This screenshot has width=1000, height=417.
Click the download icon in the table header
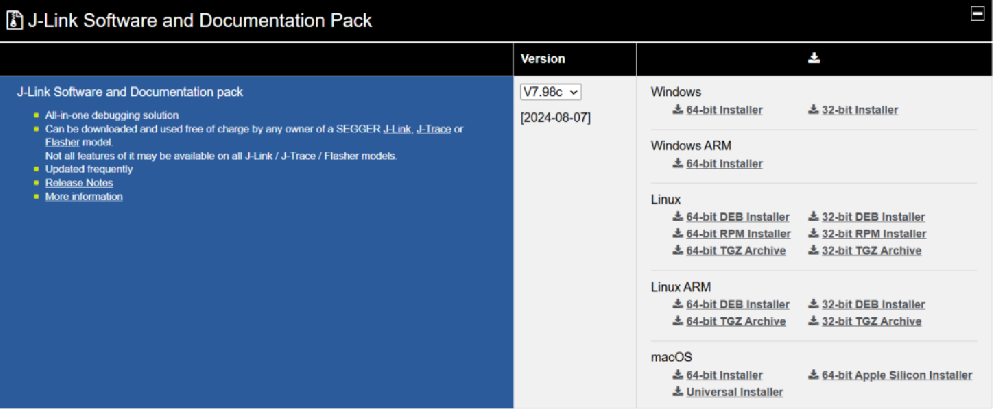[x=813, y=58]
